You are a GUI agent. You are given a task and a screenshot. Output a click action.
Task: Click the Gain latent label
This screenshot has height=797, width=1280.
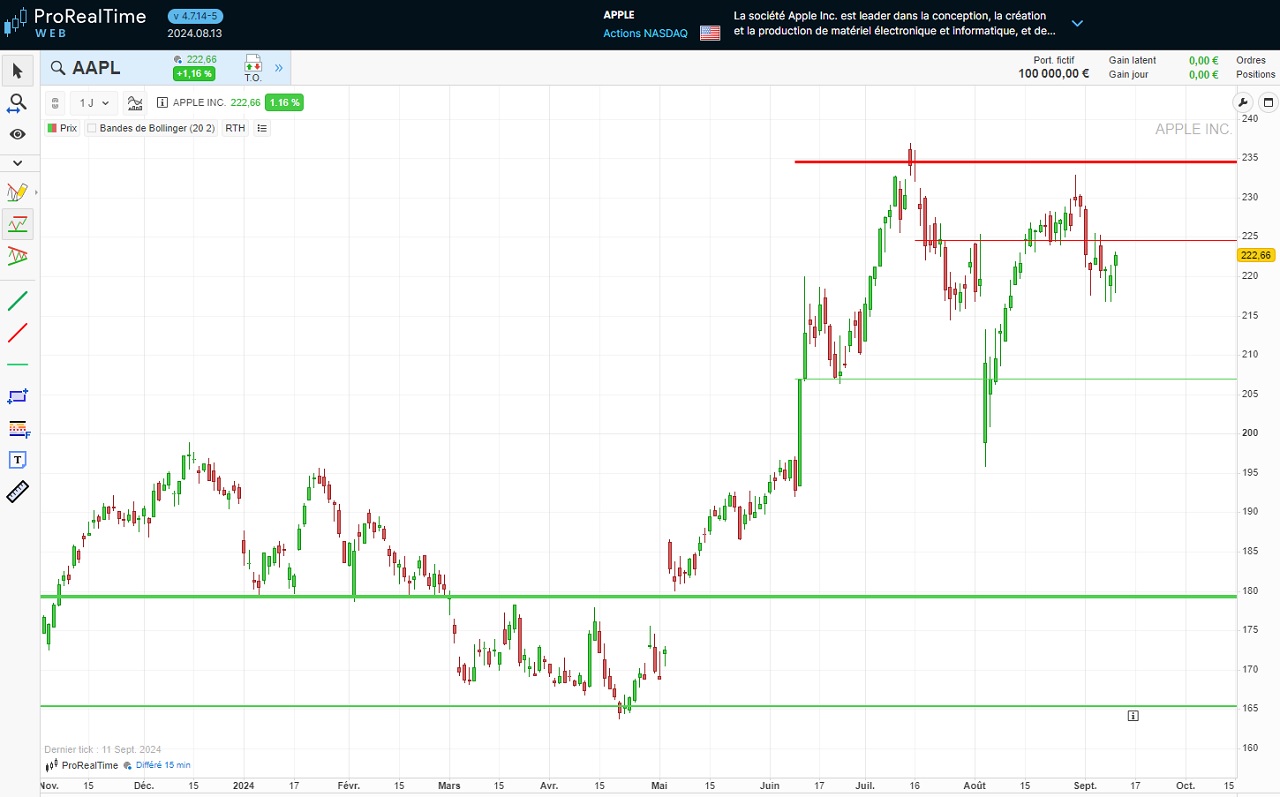1132,60
